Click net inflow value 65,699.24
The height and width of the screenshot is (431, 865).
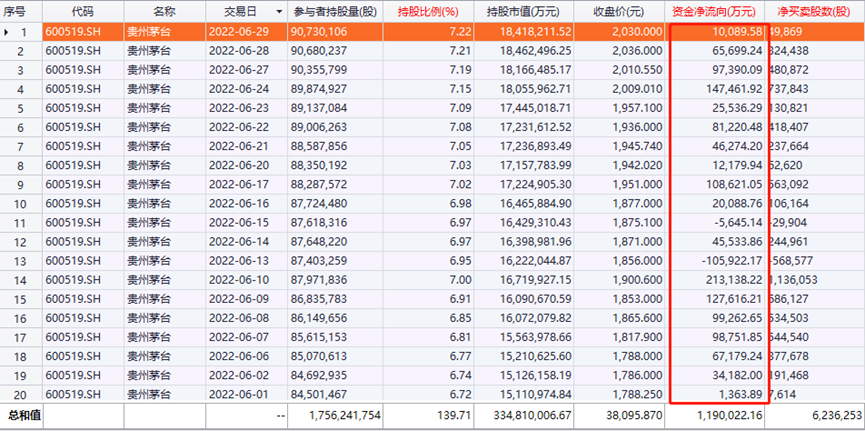point(736,51)
